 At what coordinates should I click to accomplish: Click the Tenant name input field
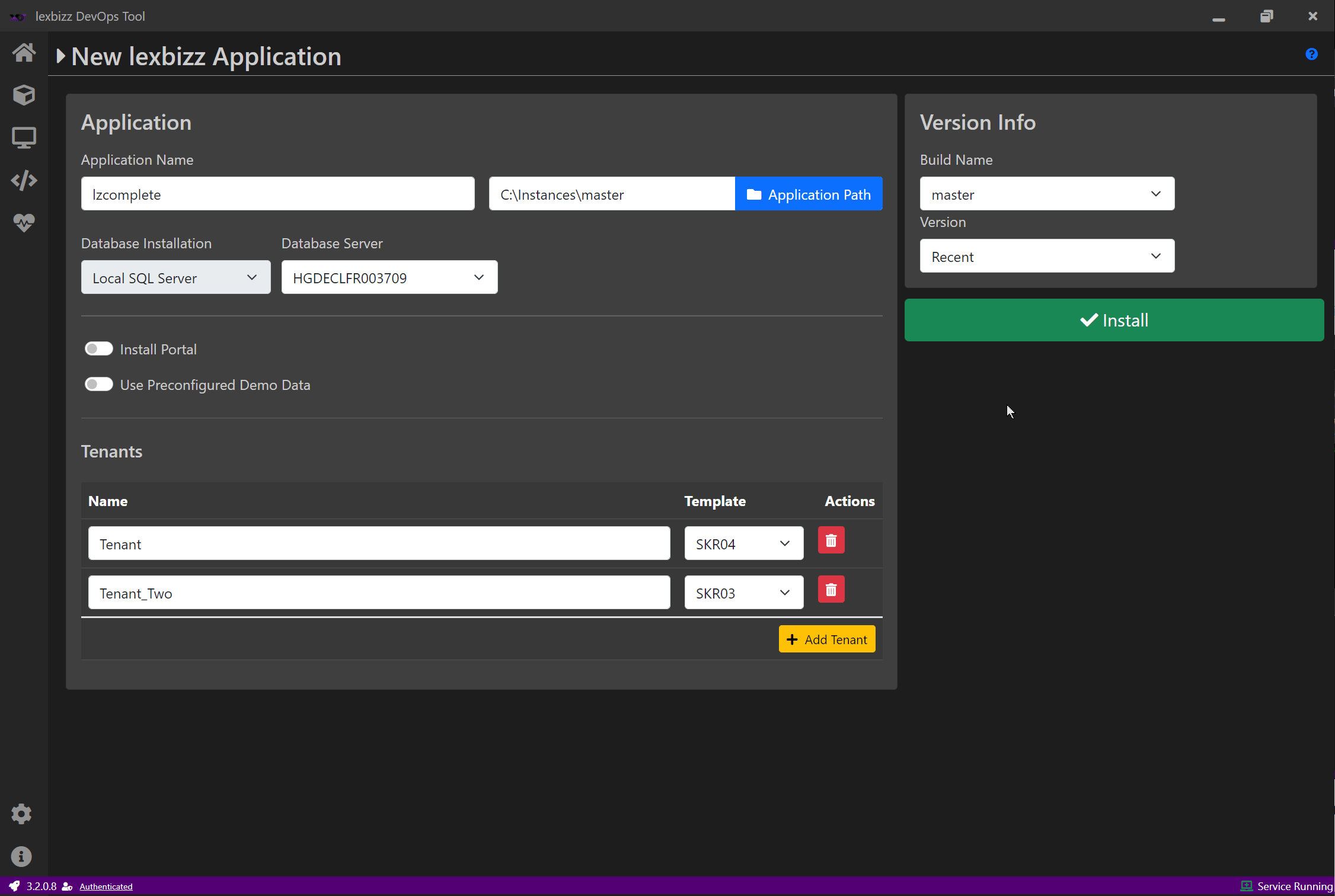point(379,543)
